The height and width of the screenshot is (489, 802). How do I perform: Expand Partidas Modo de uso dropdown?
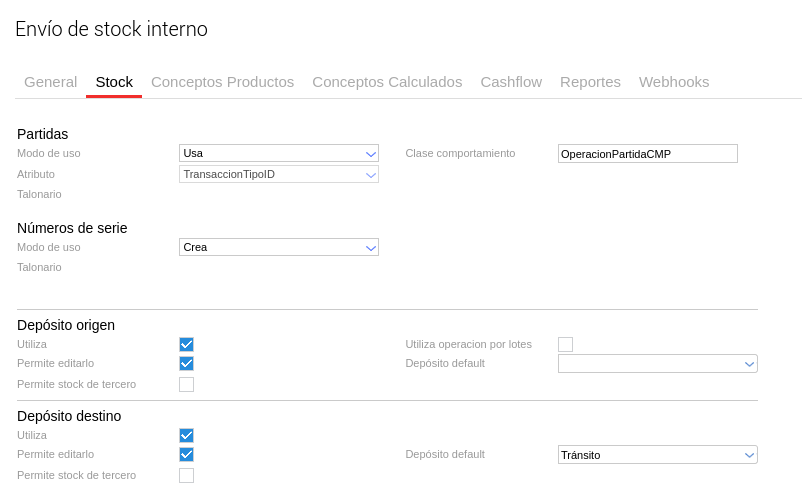click(278, 153)
